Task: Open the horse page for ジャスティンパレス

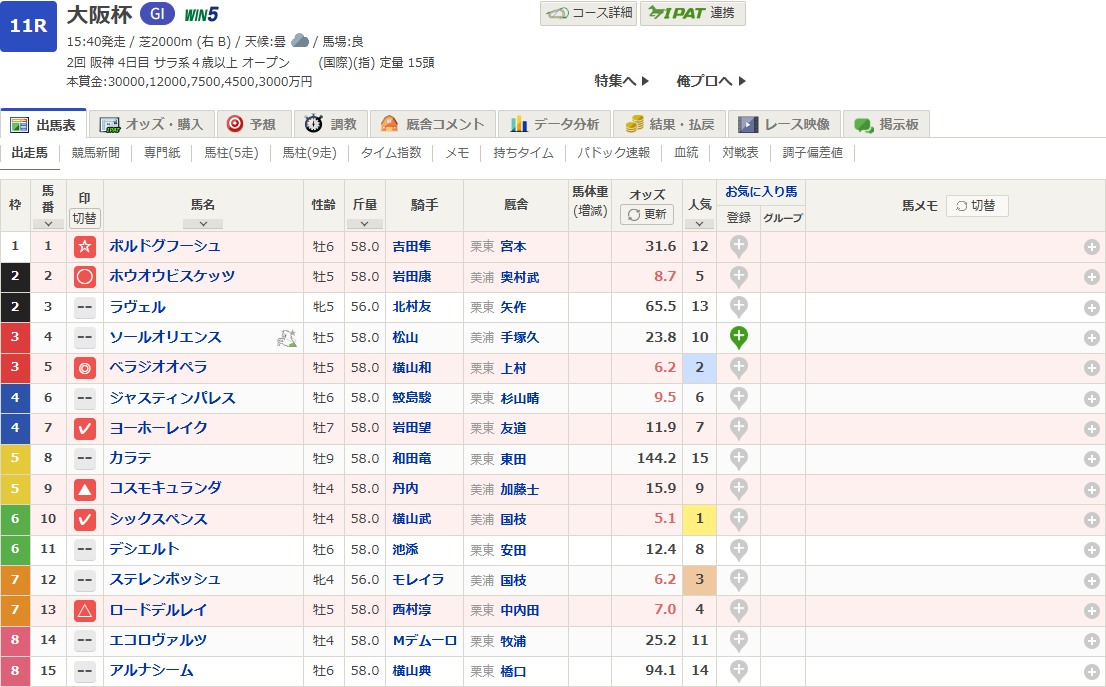Action: [172, 398]
